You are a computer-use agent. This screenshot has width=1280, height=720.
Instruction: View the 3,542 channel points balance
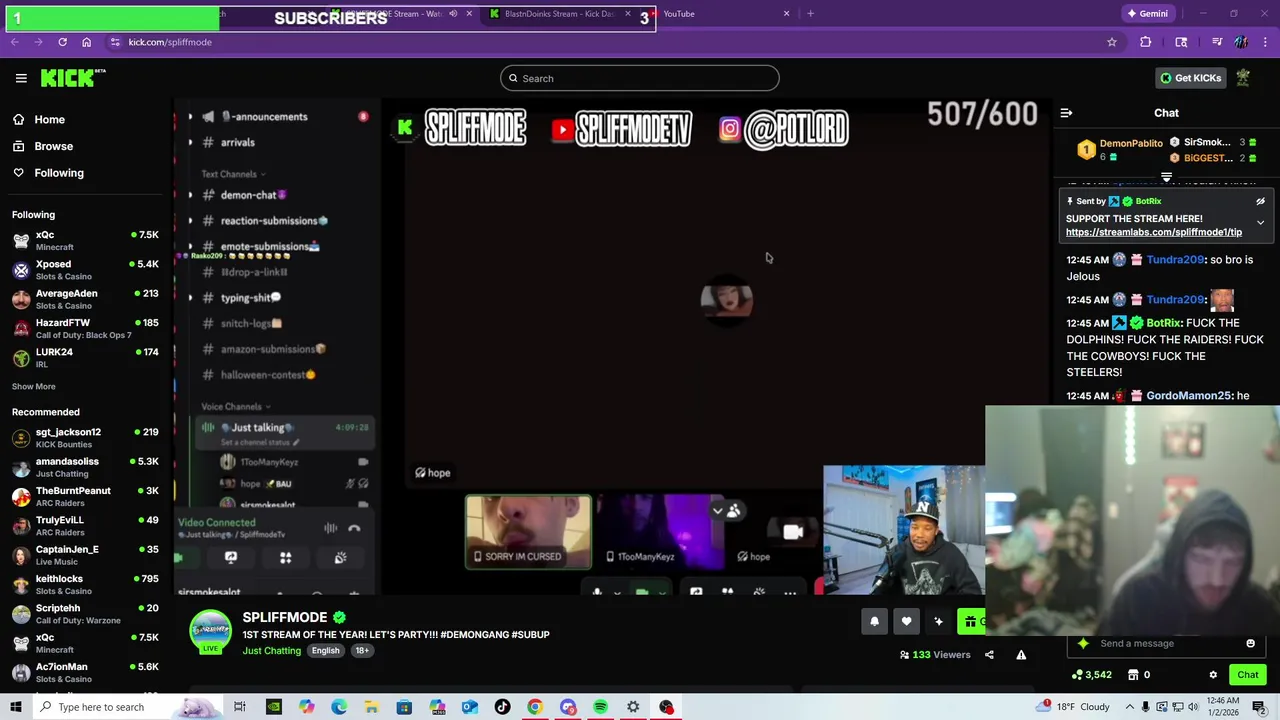1091,675
